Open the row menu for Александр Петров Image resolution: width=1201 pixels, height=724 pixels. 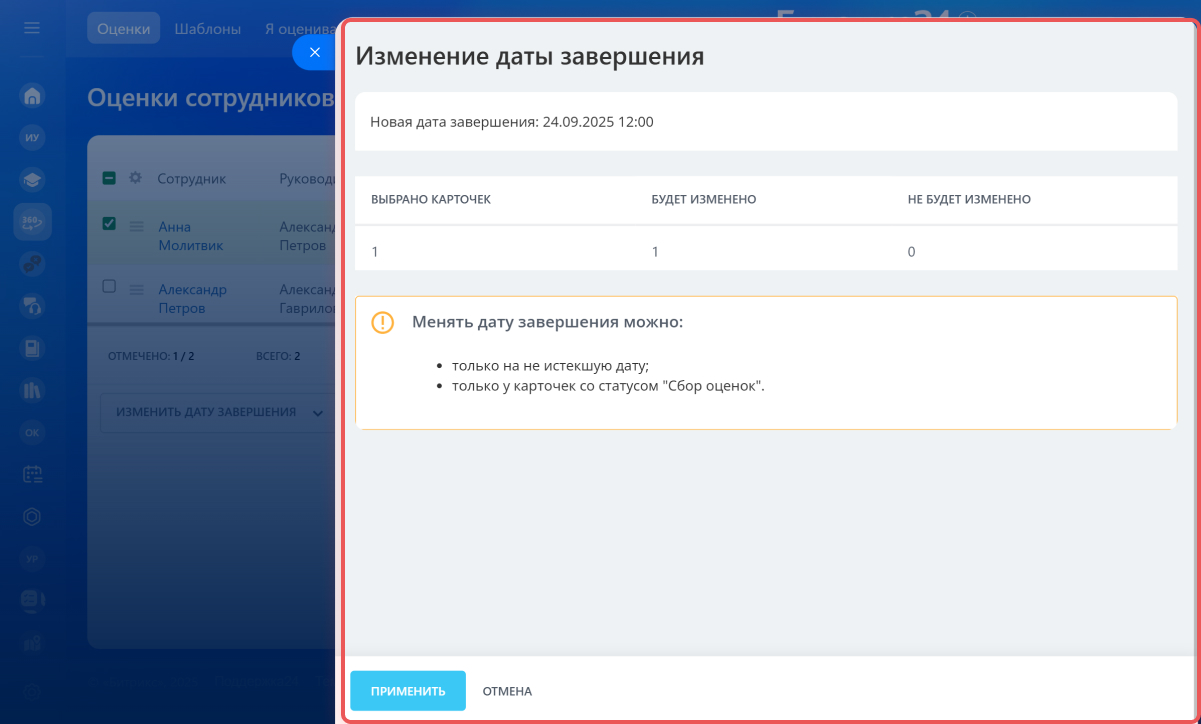point(137,288)
